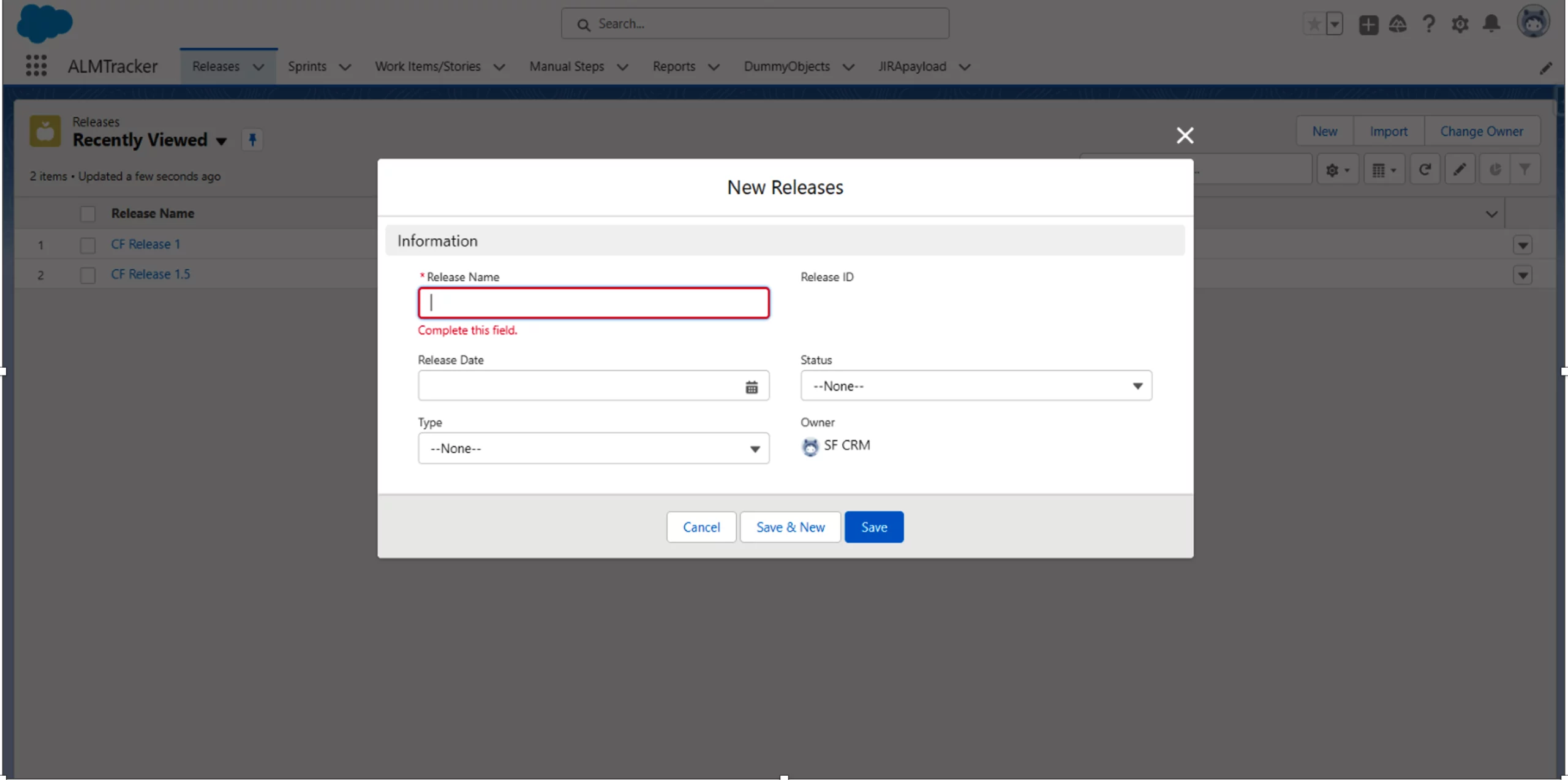This screenshot has height=780, width=1568.
Task: Open list view controls gear
Action: 1338,170
